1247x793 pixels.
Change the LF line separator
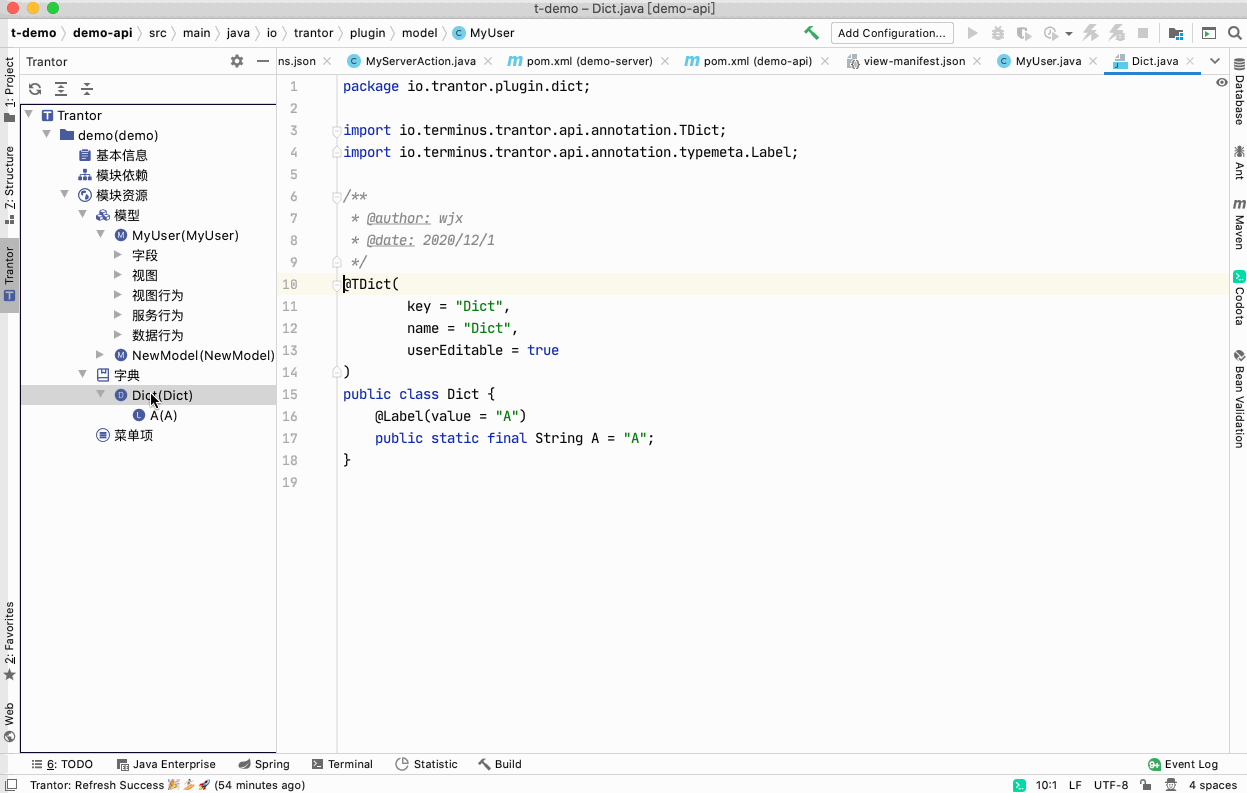1075,785
